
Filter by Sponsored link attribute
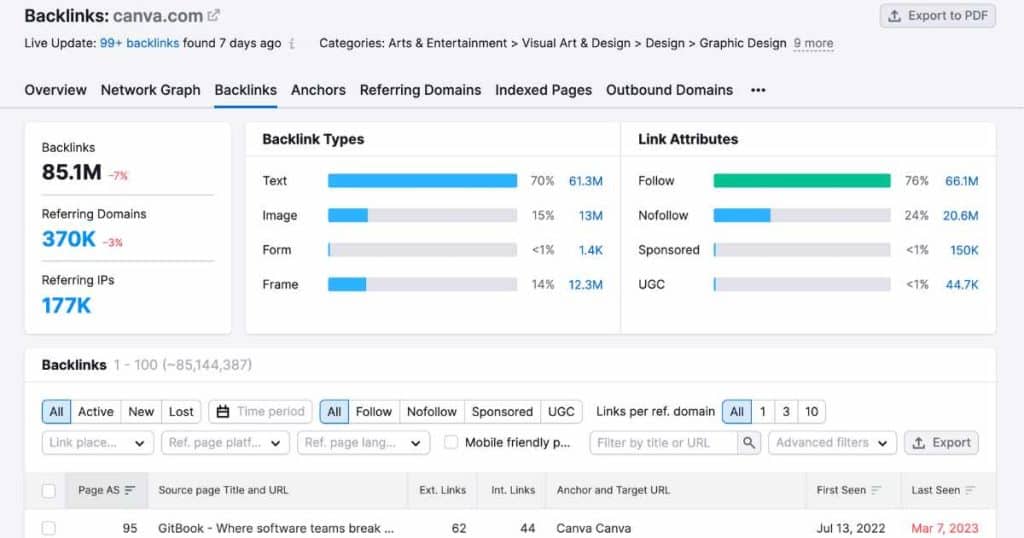coord(502,412)
